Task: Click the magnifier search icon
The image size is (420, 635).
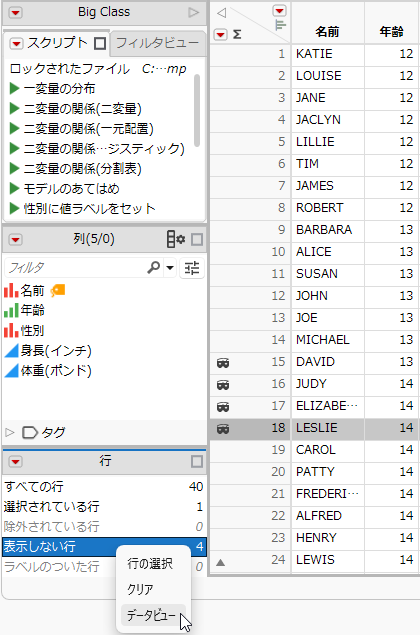Action: pos(154,268)
